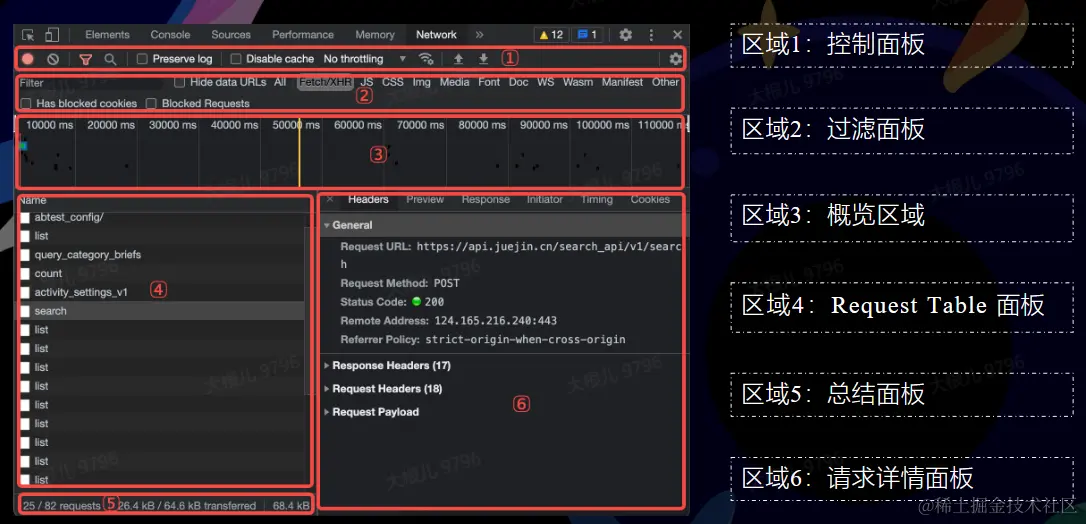
Task: Filter requests by Doc
Action: [518, 82]
